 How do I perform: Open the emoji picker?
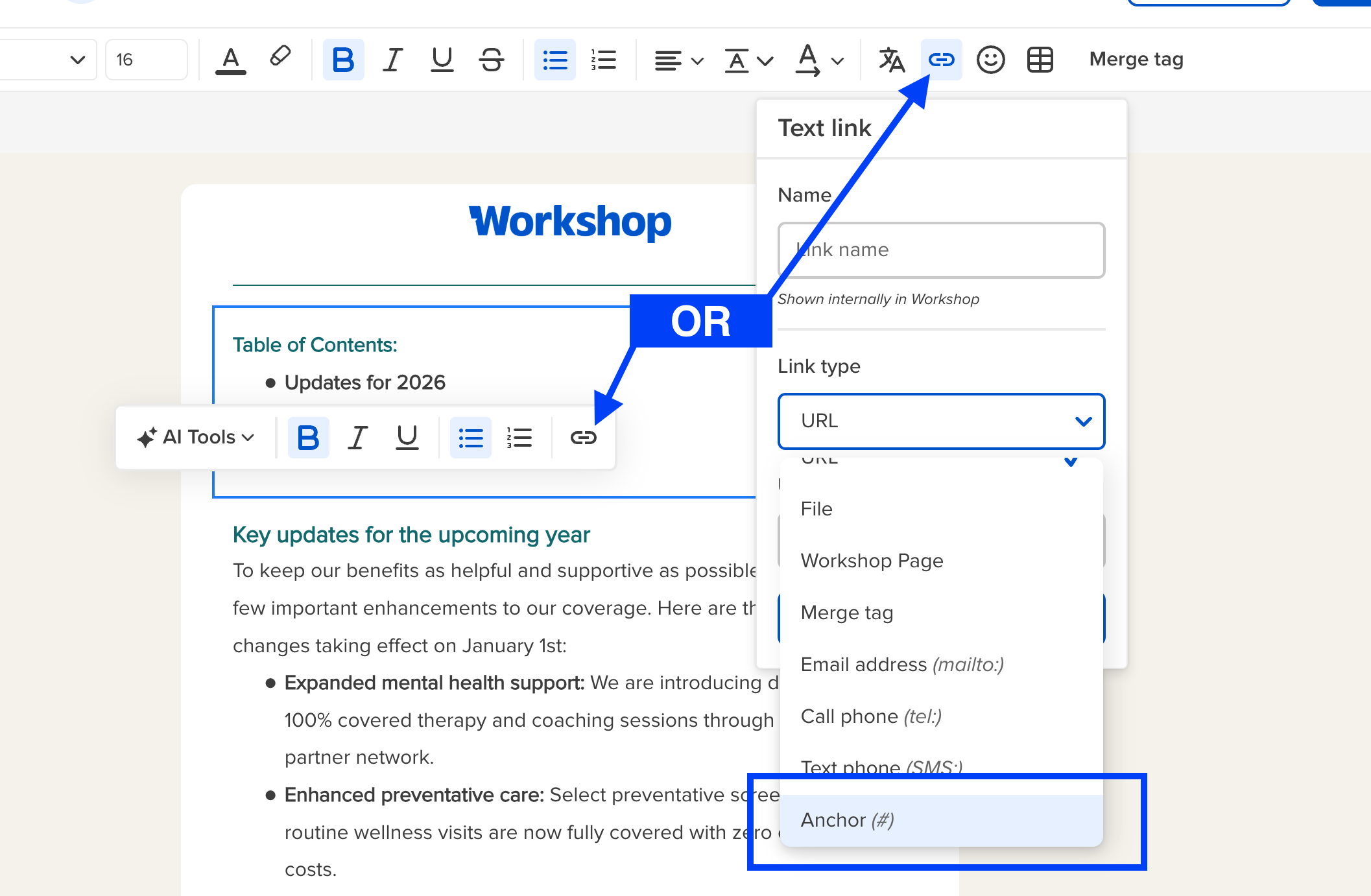tap(990, 60)
